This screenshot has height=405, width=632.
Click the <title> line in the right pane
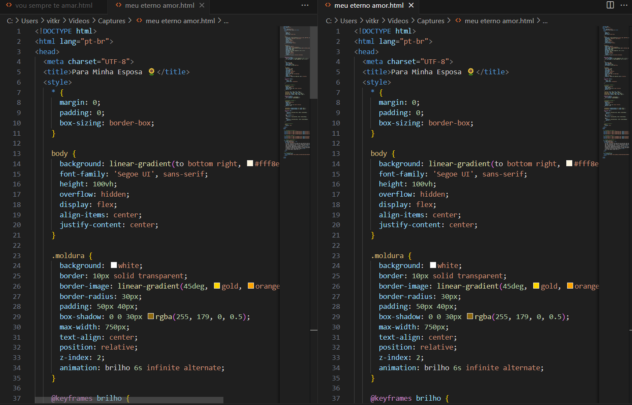pos(435,72)
